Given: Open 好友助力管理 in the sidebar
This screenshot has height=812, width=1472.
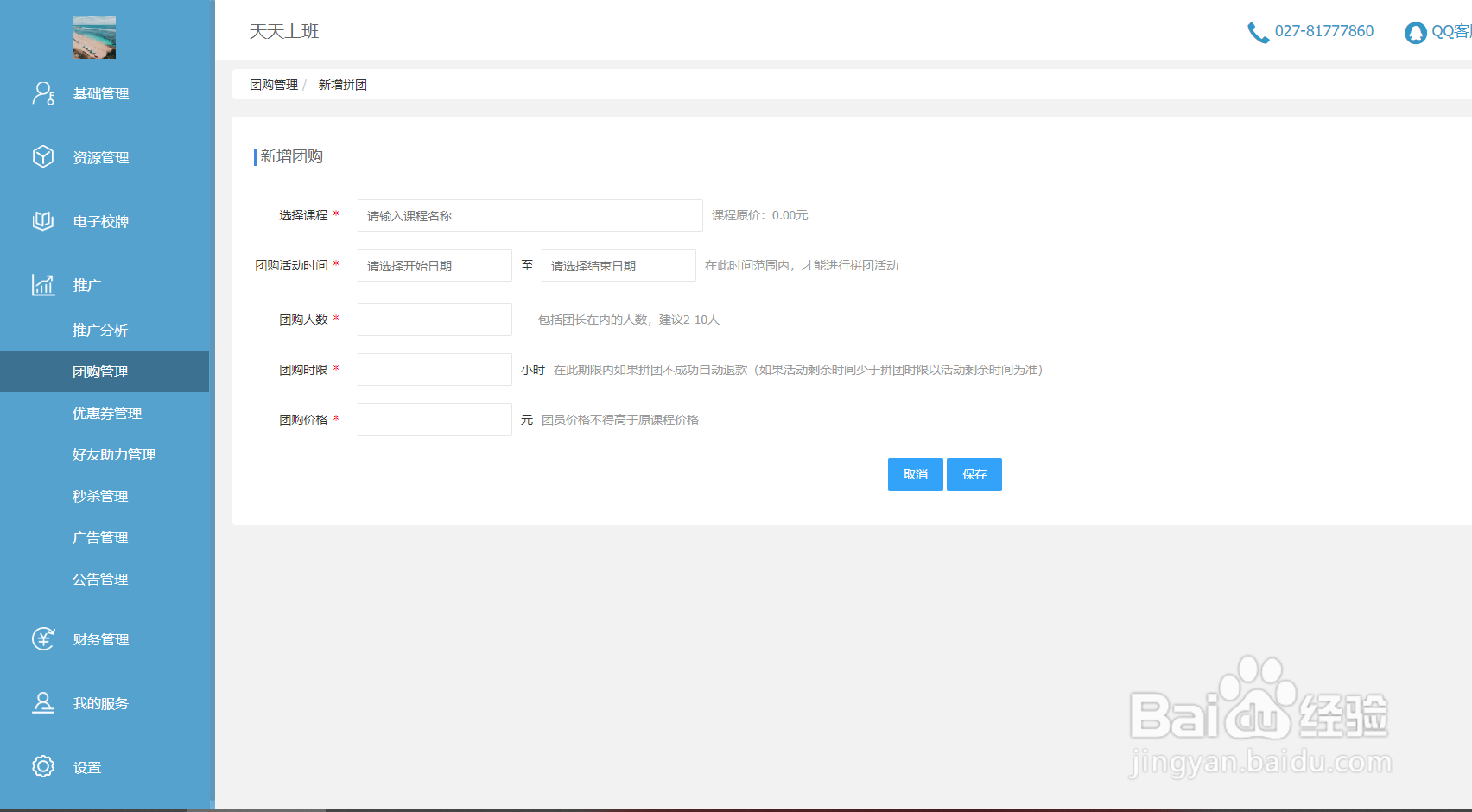Looking at the screenshot, I should (x=114, y=454).
